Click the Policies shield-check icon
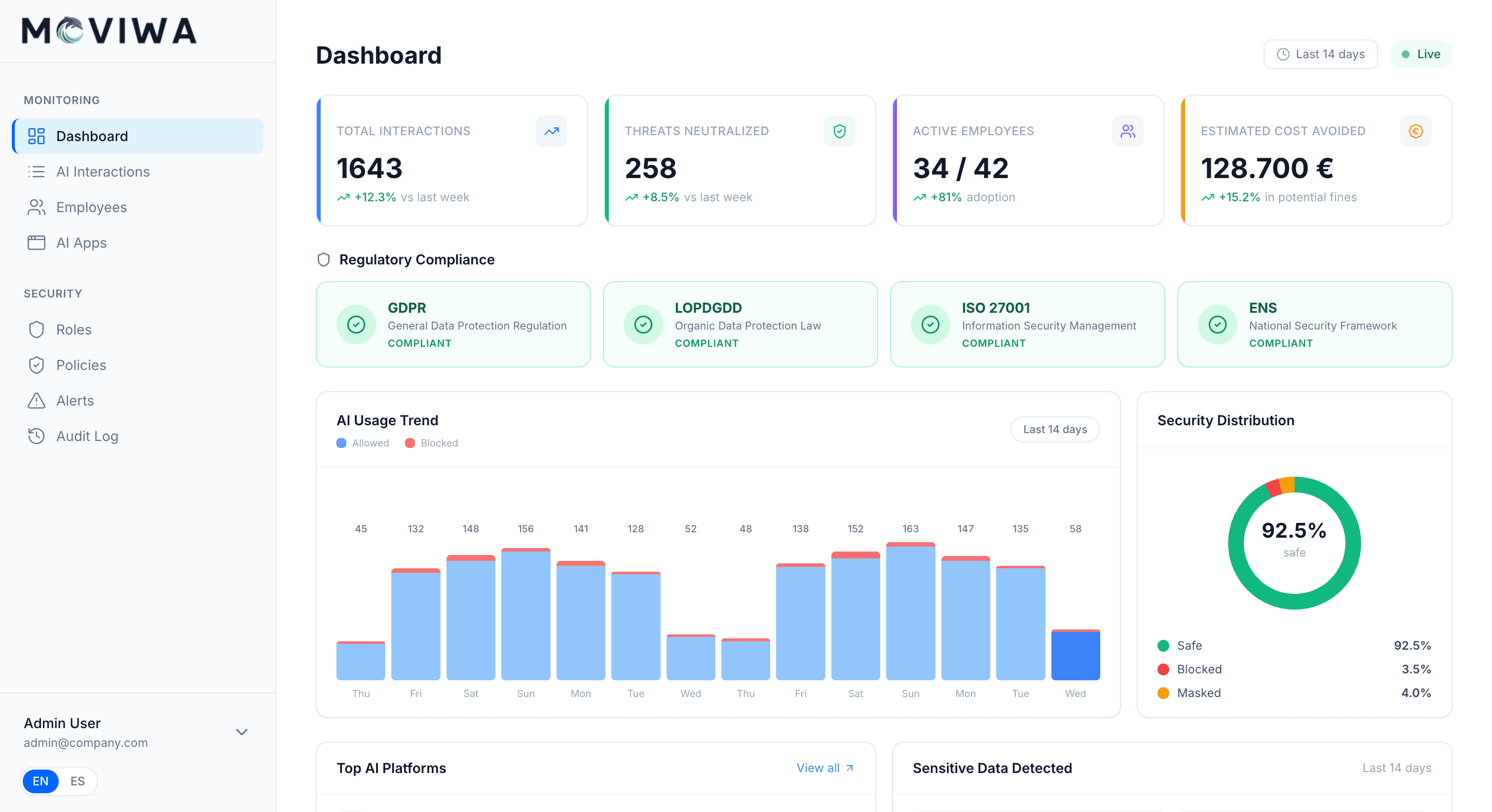Viewport: 1492px width, 812px height. click(37, 365)
